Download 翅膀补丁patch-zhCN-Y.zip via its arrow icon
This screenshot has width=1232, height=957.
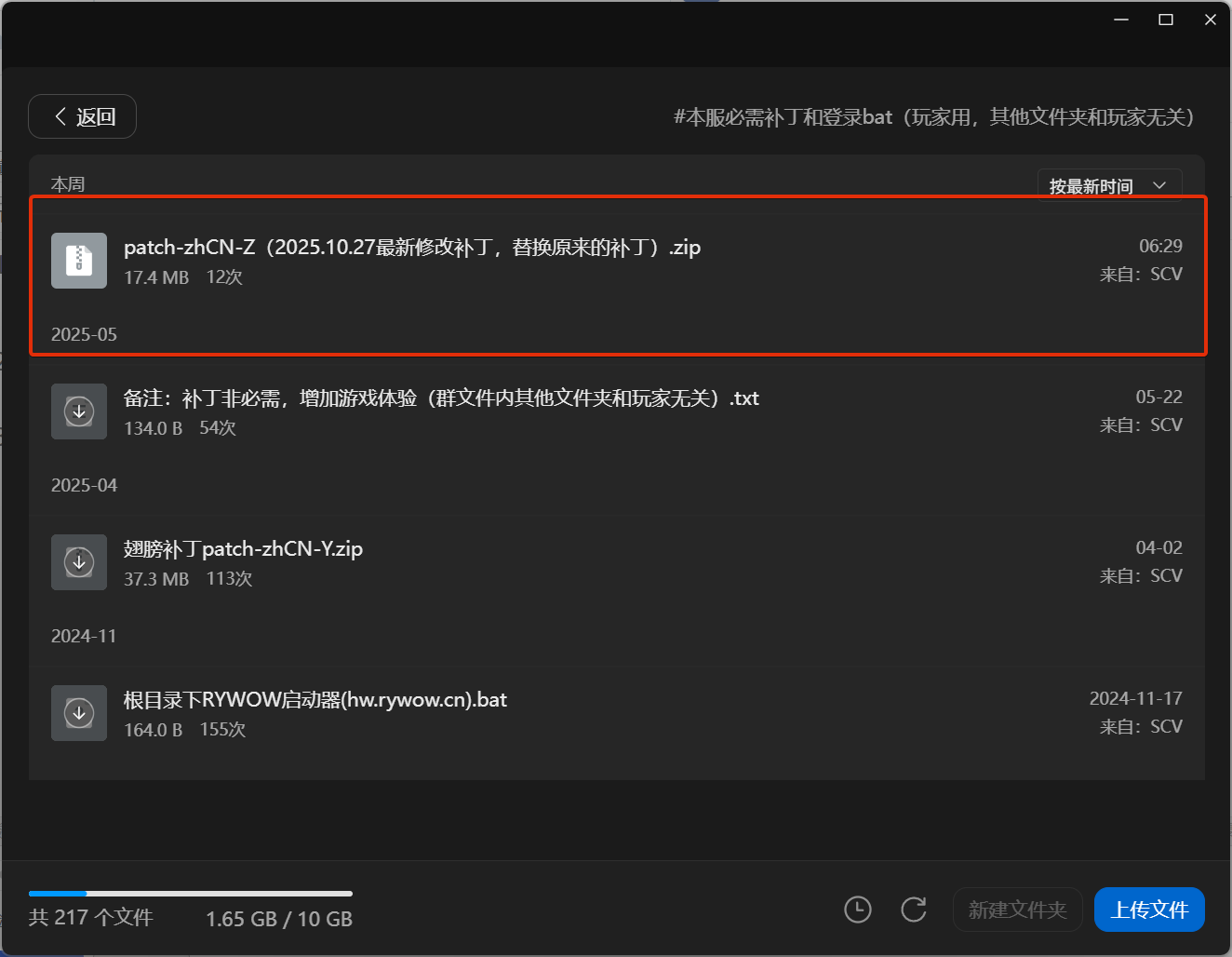click(x=79, y=562)
